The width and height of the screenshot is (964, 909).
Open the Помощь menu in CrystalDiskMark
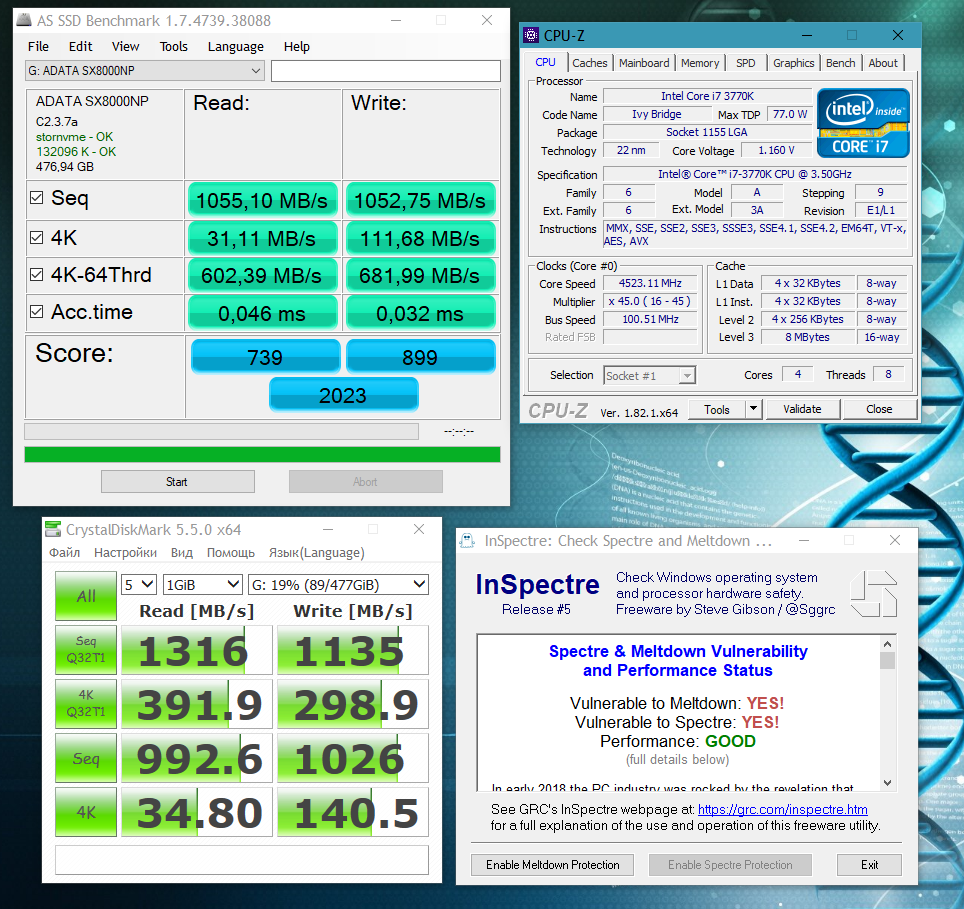(231, 553)
